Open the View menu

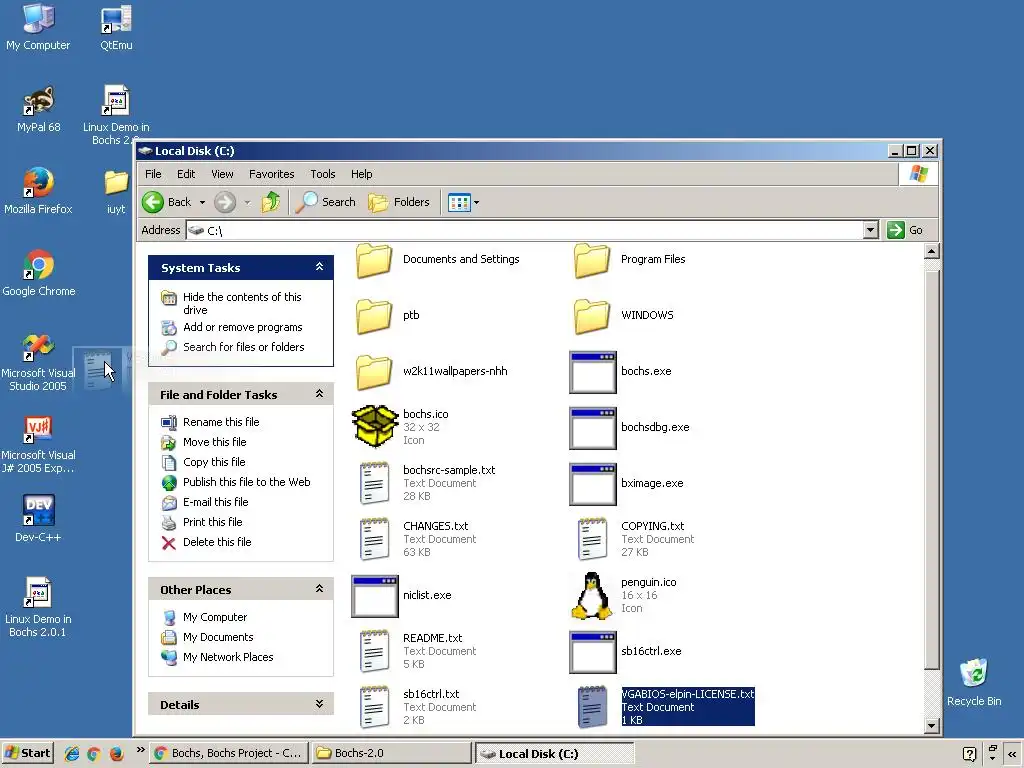pos(222,174)
